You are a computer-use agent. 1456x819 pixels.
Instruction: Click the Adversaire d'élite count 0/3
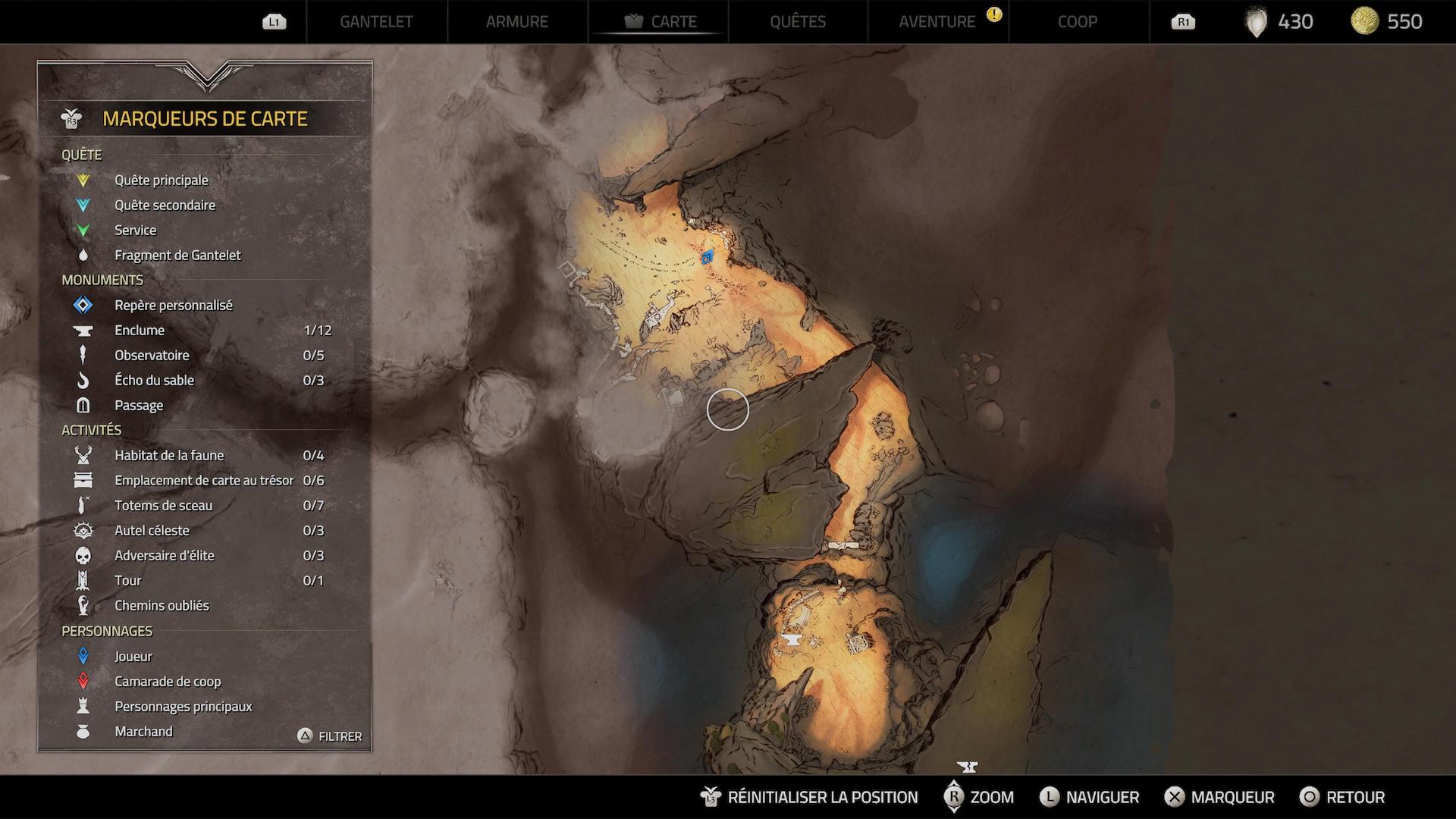point(313,556)
